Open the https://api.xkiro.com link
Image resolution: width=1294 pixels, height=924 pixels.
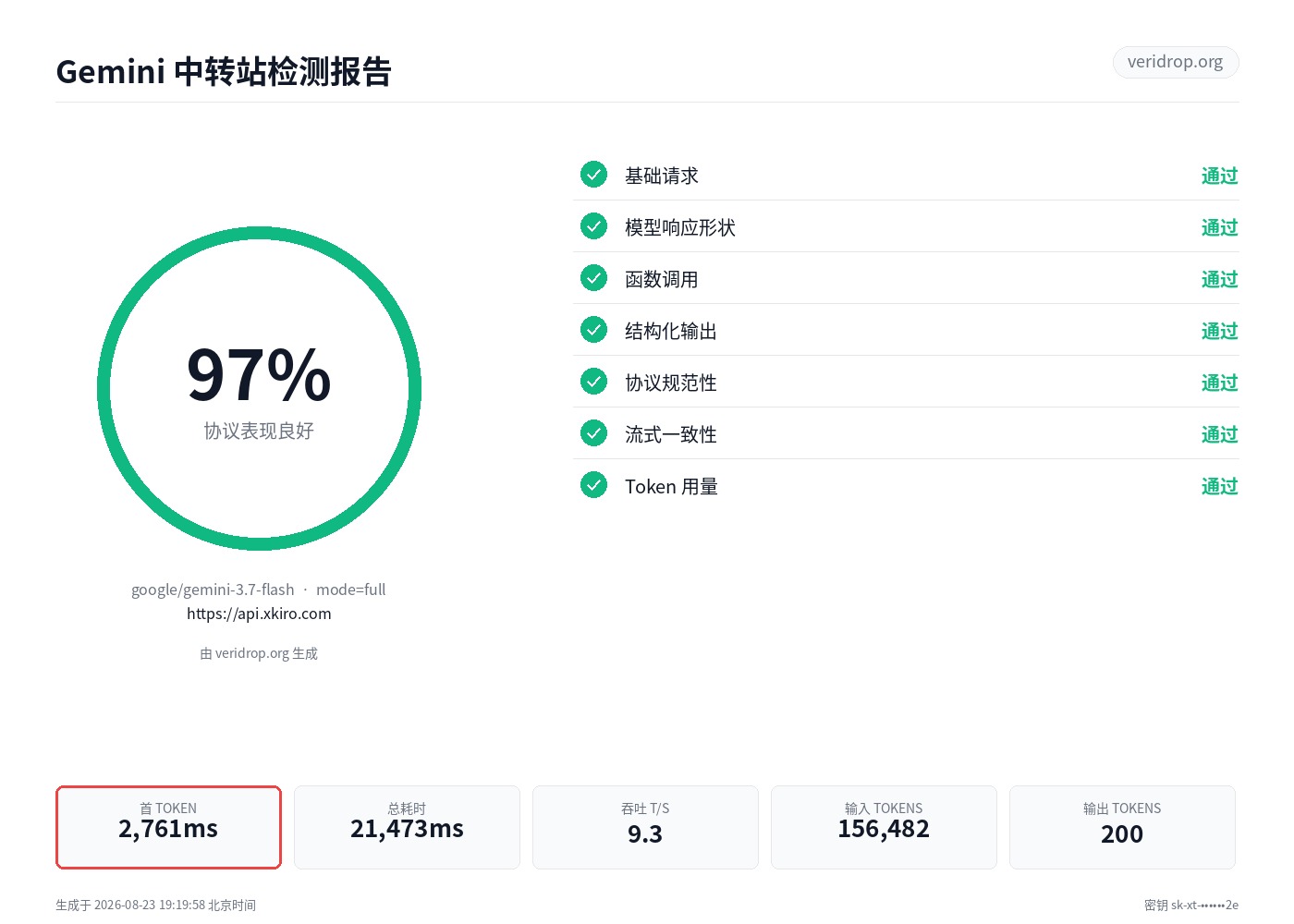[259, 614]
